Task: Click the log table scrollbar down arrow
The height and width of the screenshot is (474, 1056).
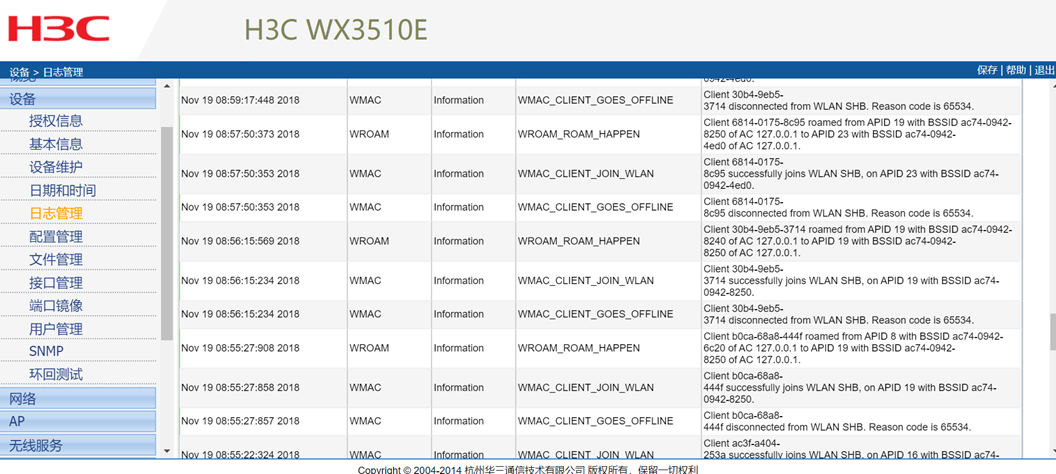Action: click(1053, 452)
